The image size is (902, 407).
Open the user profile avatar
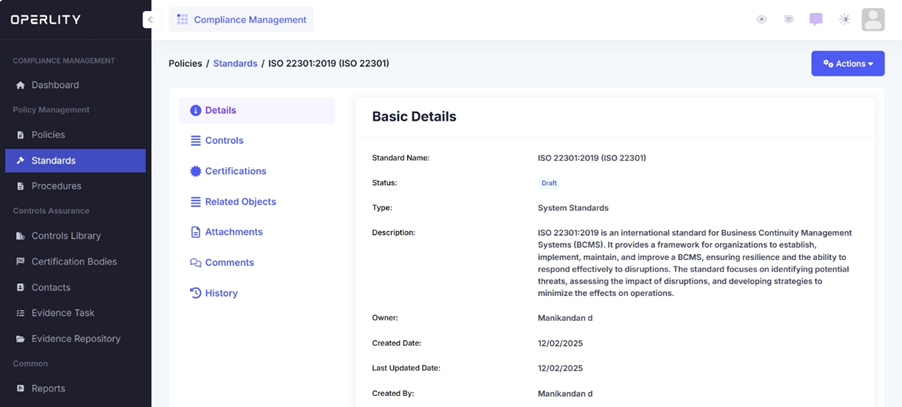pos(873,19)
